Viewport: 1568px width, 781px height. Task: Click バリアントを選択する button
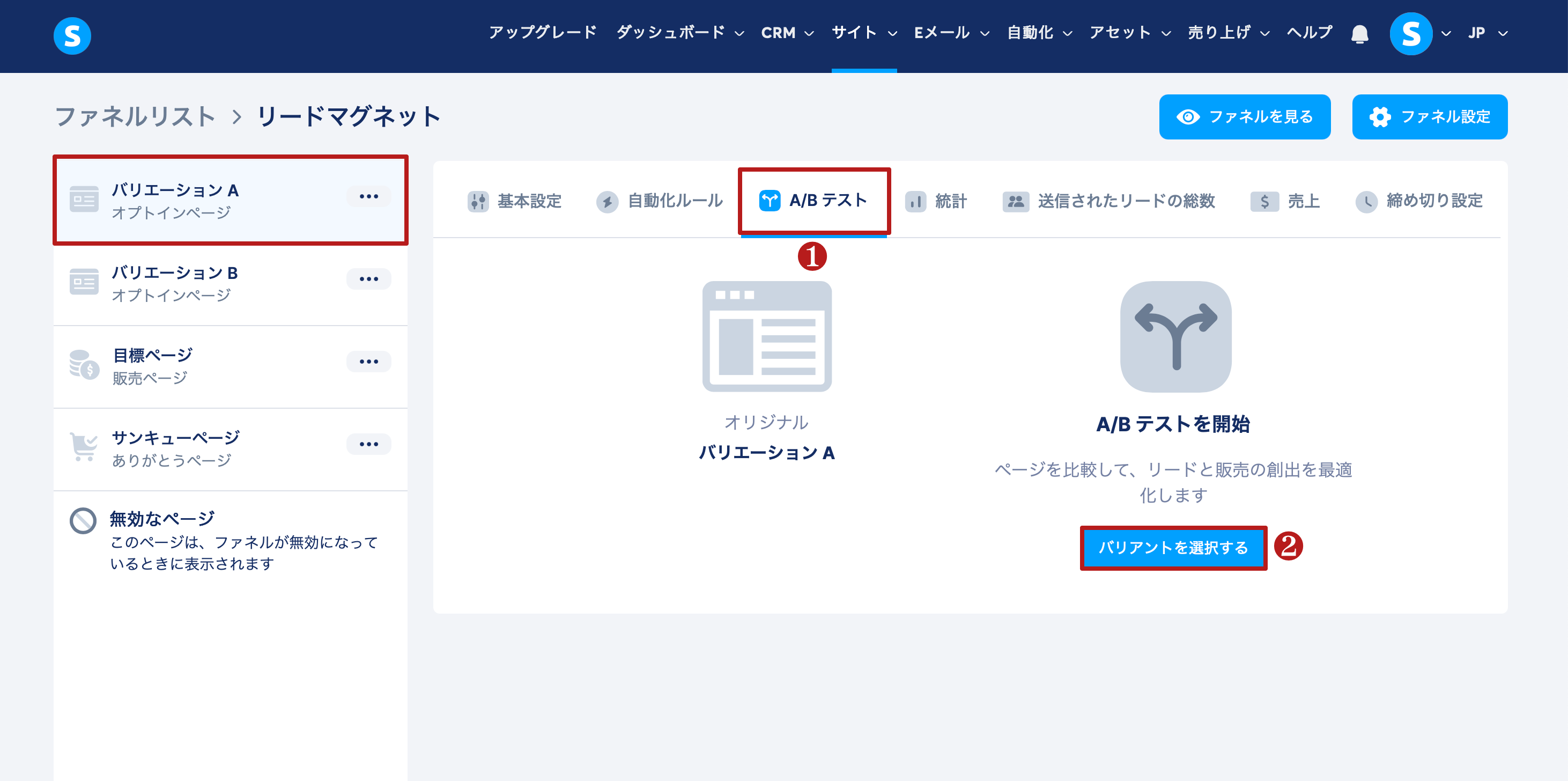(x=1172, y=547)
